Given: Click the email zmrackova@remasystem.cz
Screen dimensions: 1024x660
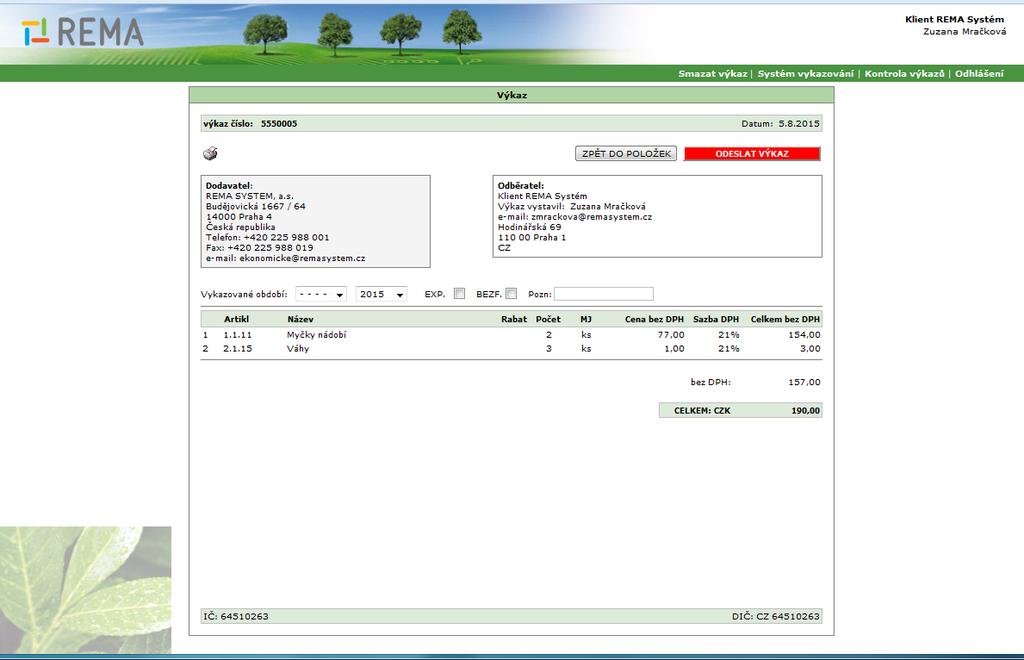Looking at the screenshot, I should coord(592,217).
